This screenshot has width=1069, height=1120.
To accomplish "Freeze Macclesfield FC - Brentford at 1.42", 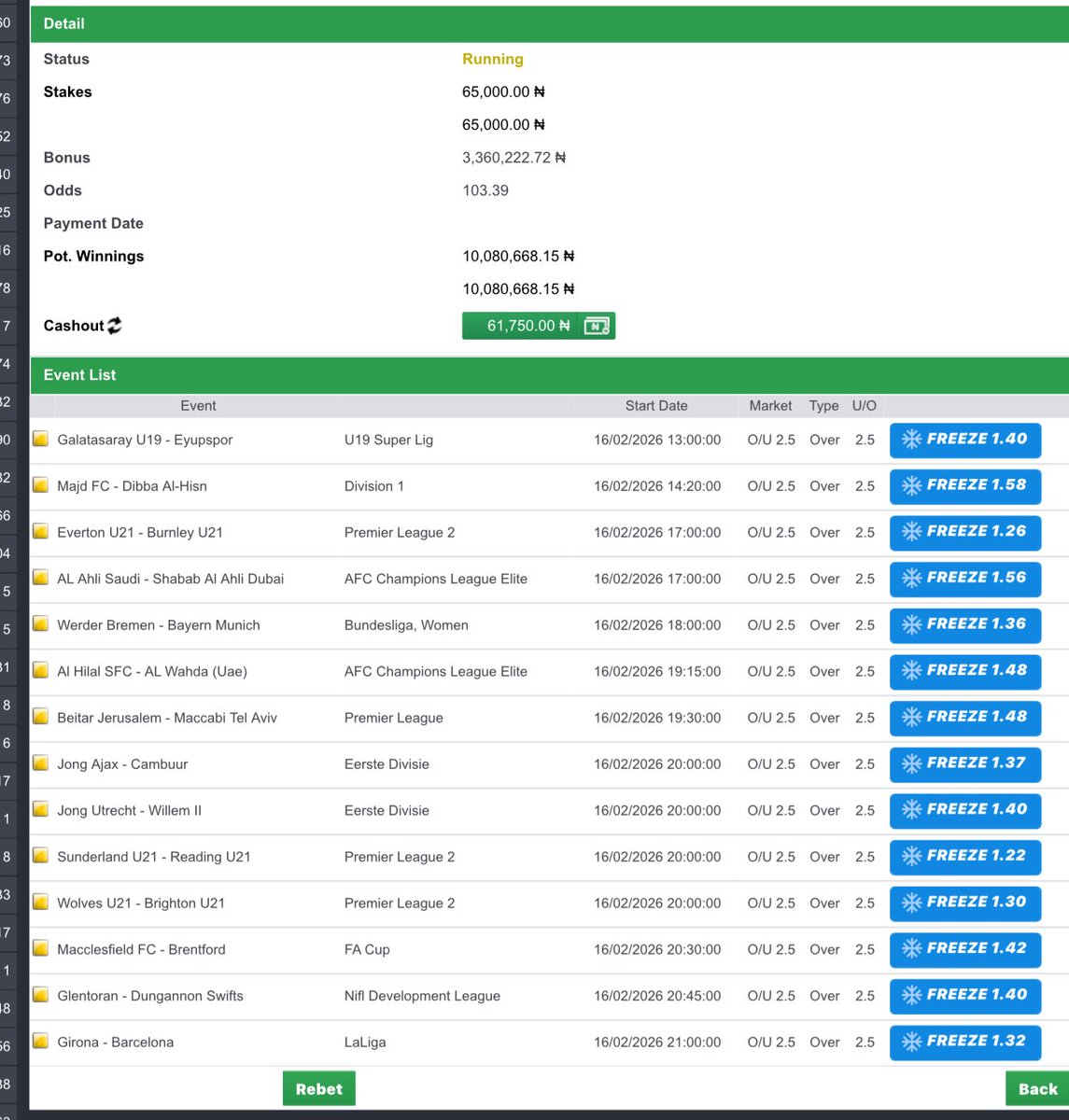I will pos(965,949).
